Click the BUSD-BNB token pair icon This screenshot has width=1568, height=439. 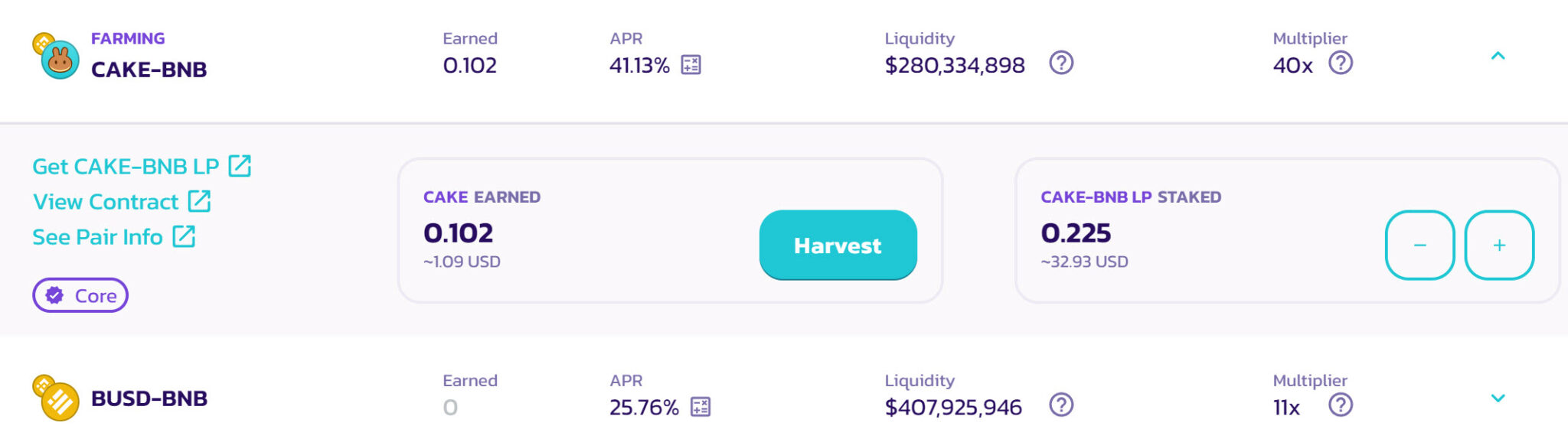56,398
